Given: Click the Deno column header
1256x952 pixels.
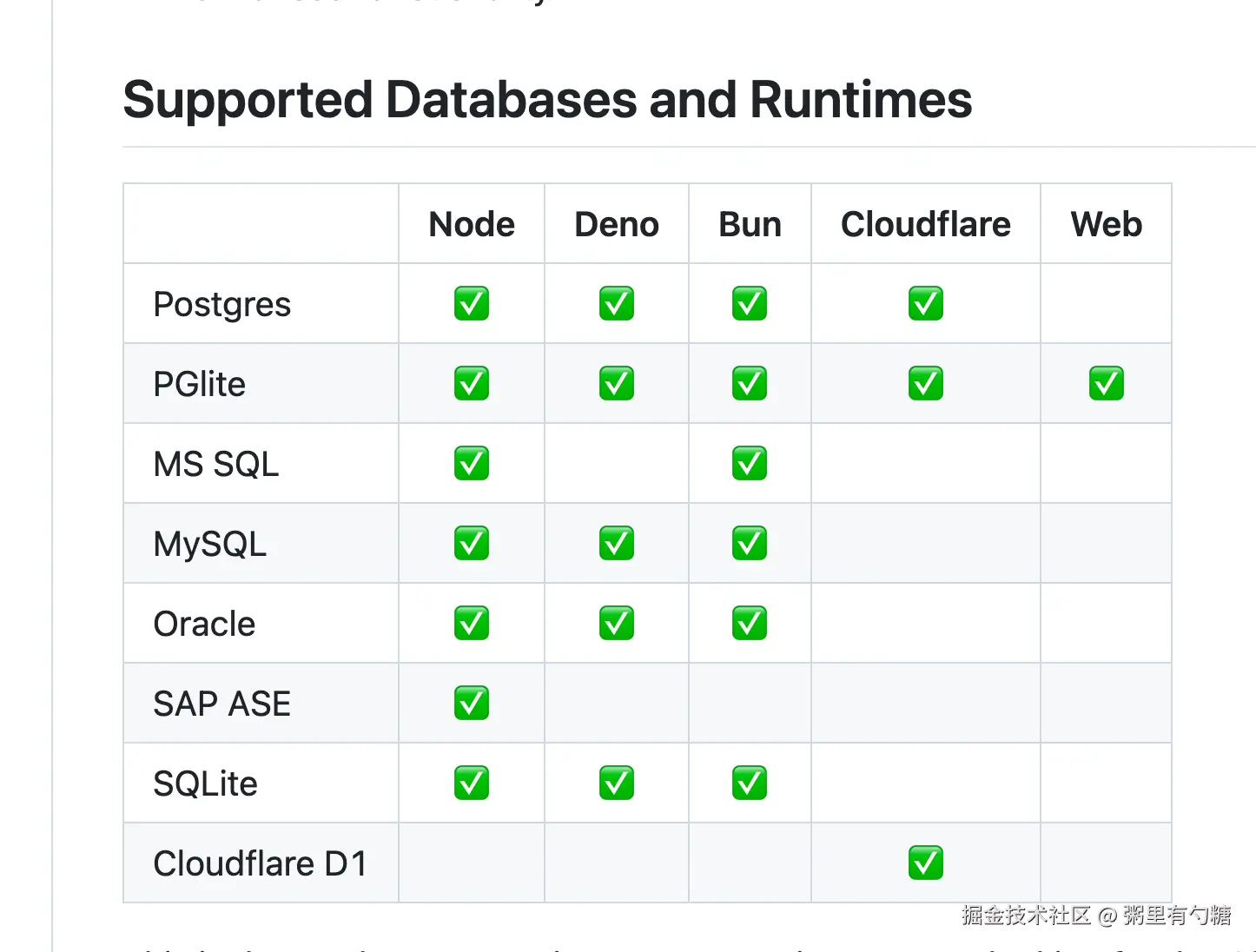Looking at the screenshot, I should (617, 224).
